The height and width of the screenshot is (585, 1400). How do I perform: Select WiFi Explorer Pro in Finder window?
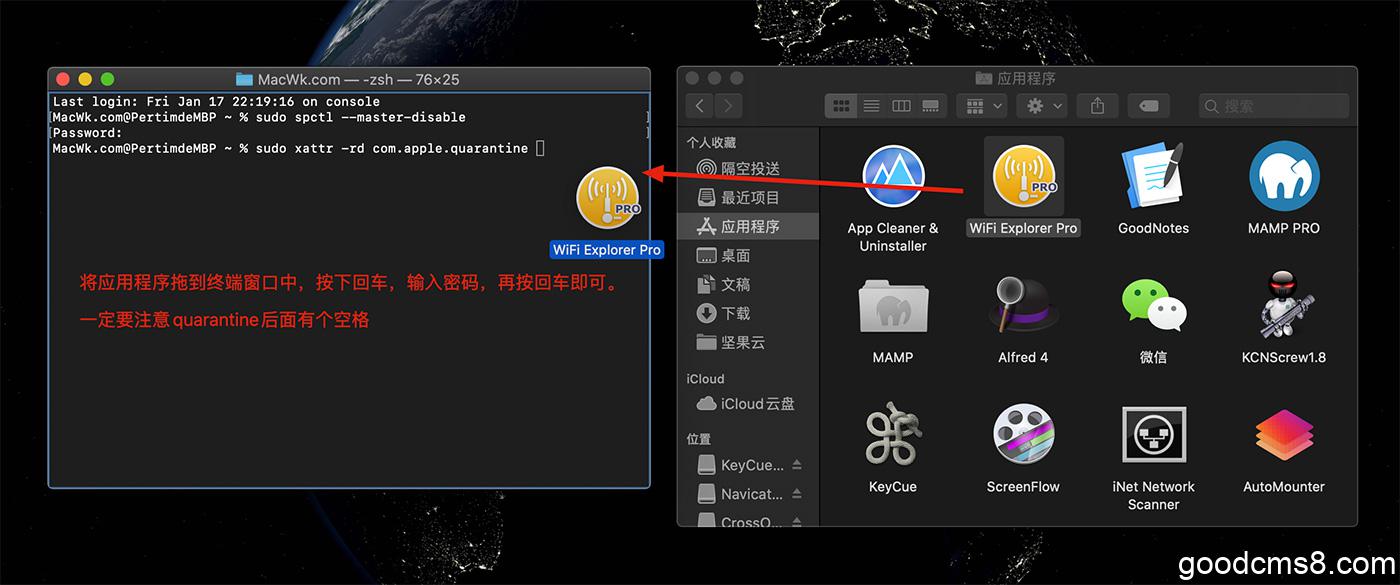click(x=1024, y=177)
